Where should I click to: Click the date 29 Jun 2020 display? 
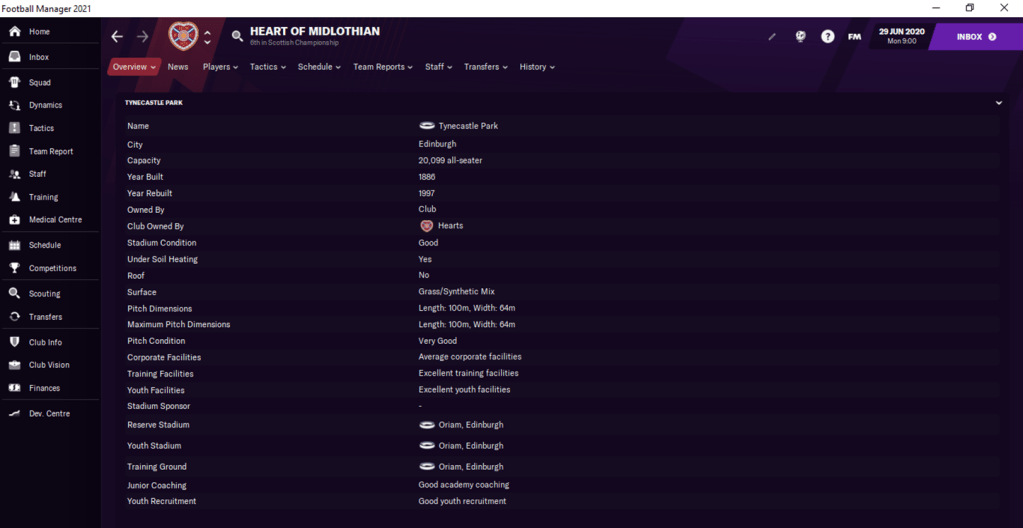tap(901, 36)
